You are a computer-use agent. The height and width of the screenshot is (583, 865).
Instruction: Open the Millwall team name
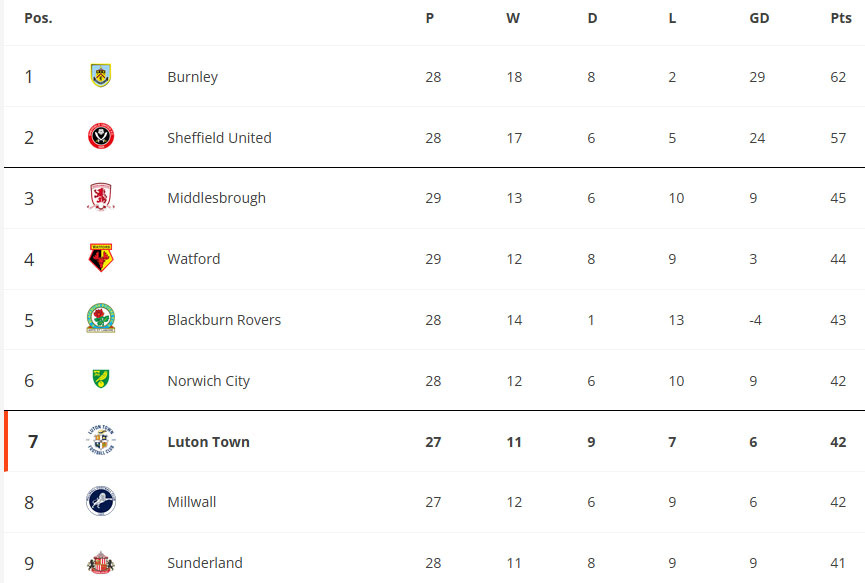[192, 502]
